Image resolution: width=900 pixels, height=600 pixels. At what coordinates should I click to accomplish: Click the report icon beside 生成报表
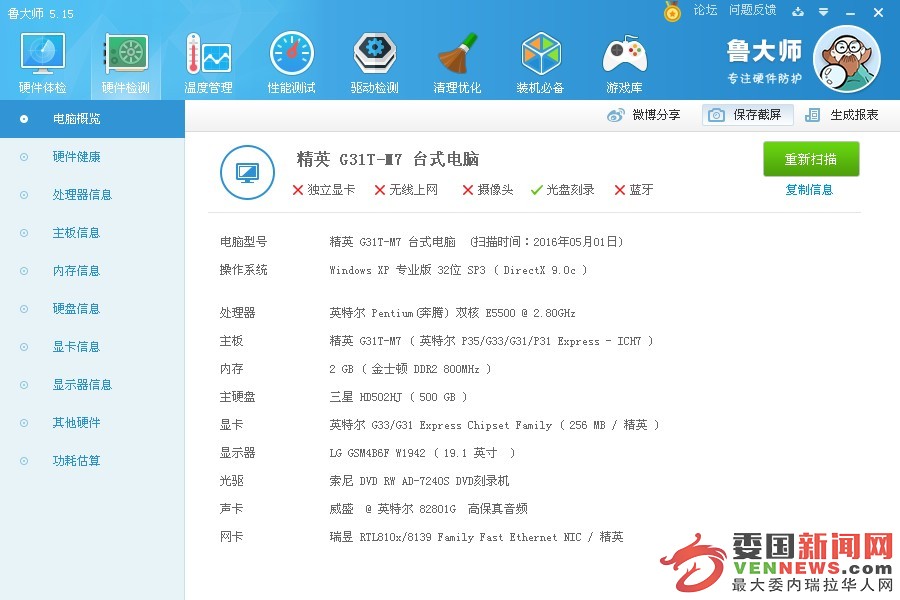click(812, 115)
